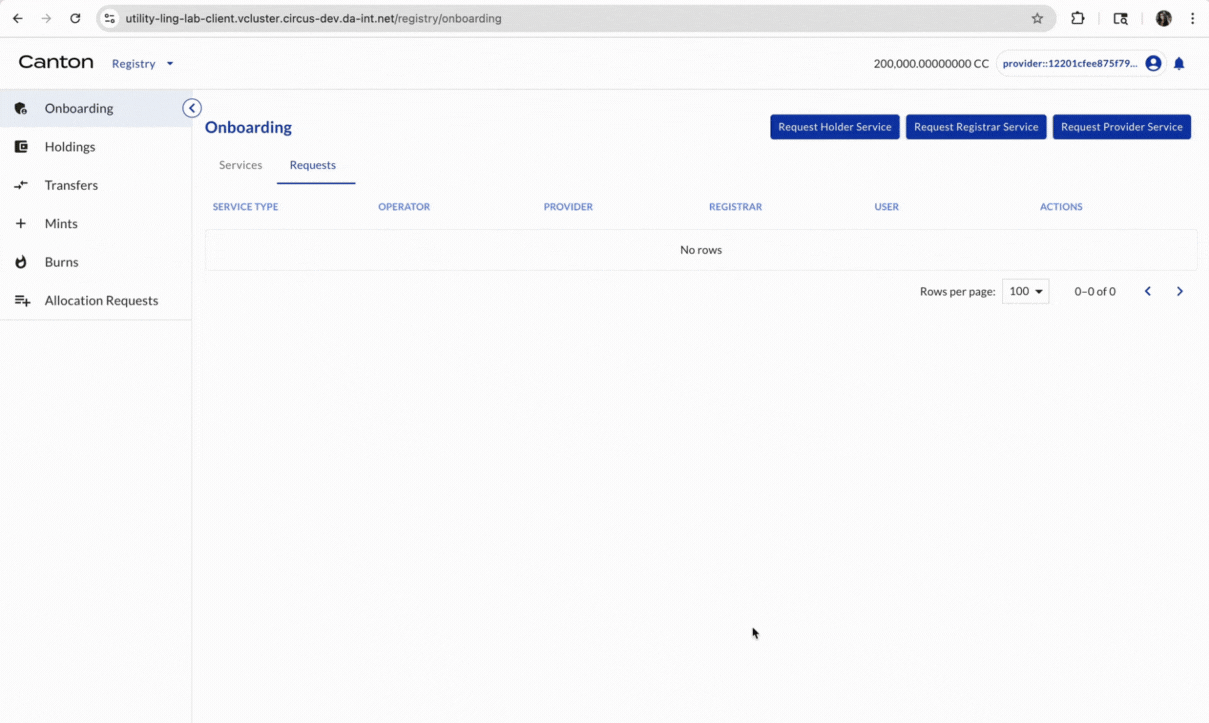The width and height of the screenshot is (1209, 723).
Task: Click the Transfers arrows icon
Action: 21,185
